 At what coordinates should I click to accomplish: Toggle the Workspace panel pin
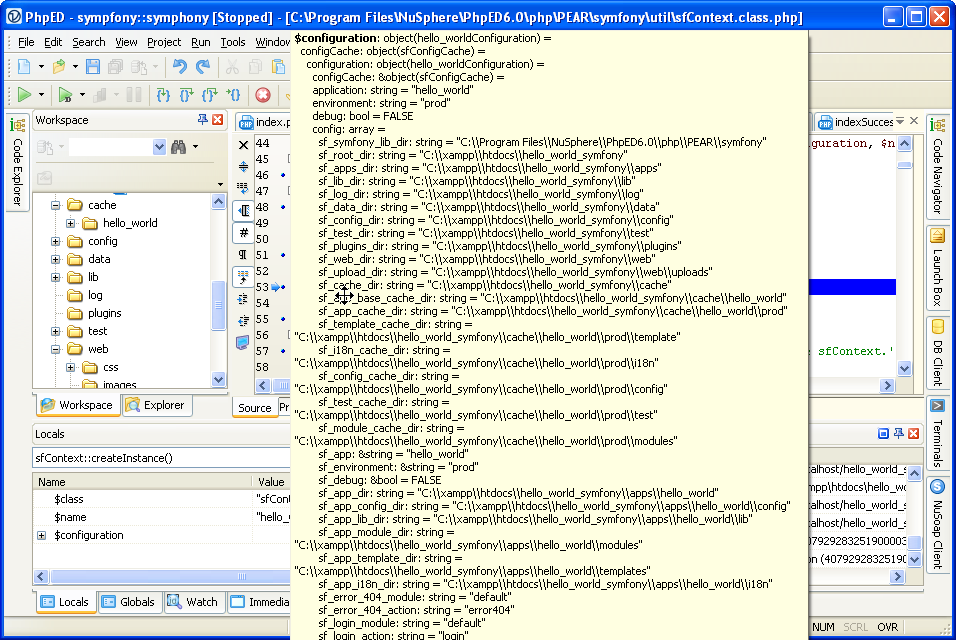203,120
